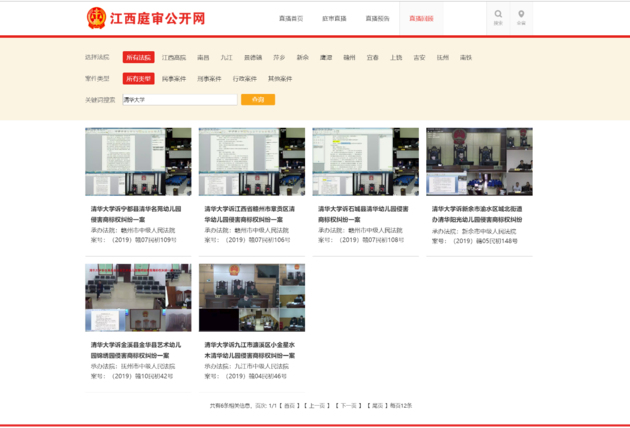Open case title 清华大学诉宁都县清华名苑幼儿园
This screenshot has height=428, width=630.
tap(136, 214)
